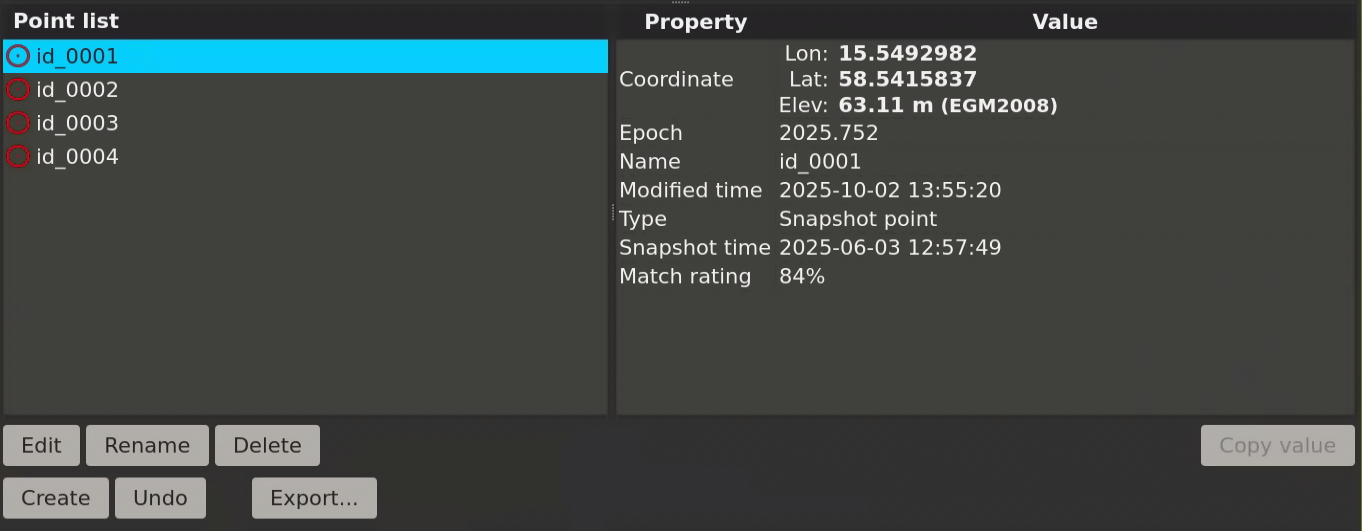This screenshot has width=1362, height=531.
Task: Select point id_0003 in the list
Action: (78, 123)
